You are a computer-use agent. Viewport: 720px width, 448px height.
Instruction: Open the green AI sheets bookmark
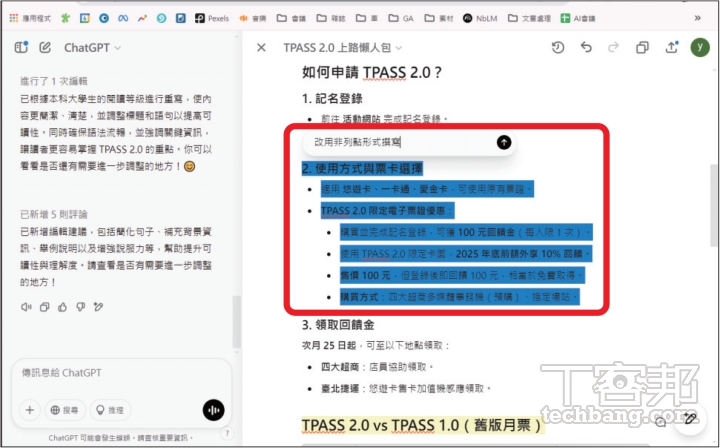[x=578, y=18]
